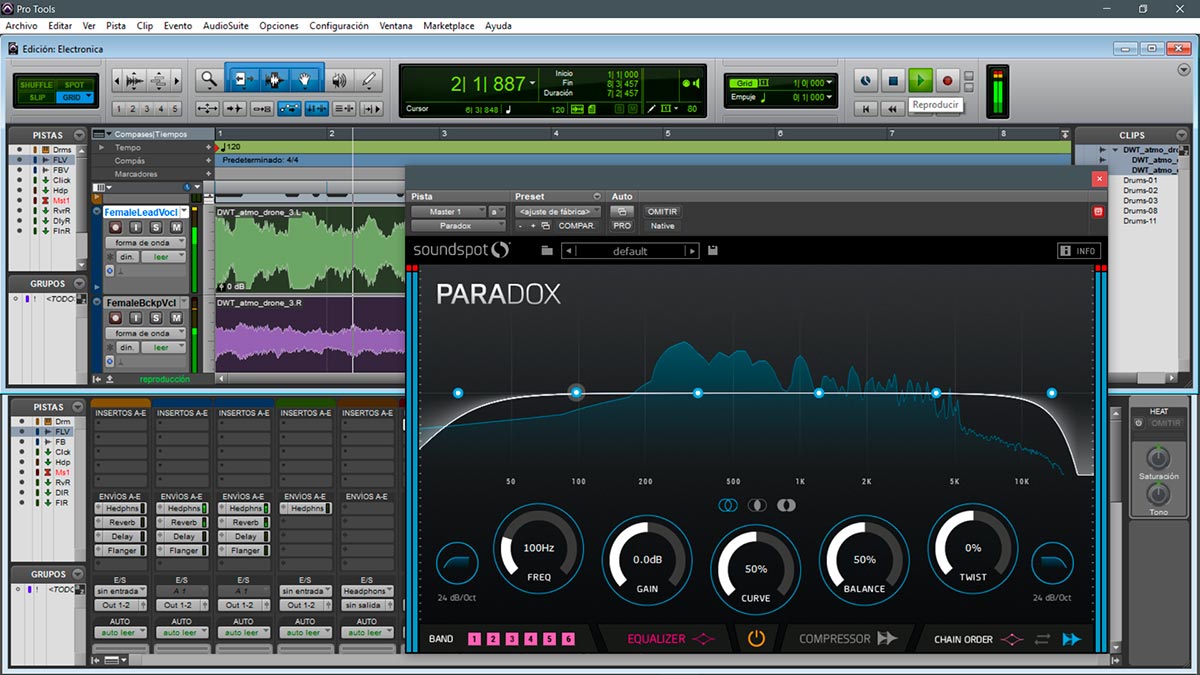Open the main counter format dropdown arrow
Image resolution: width=1200 pixels, height=675 pixels.
533,84
